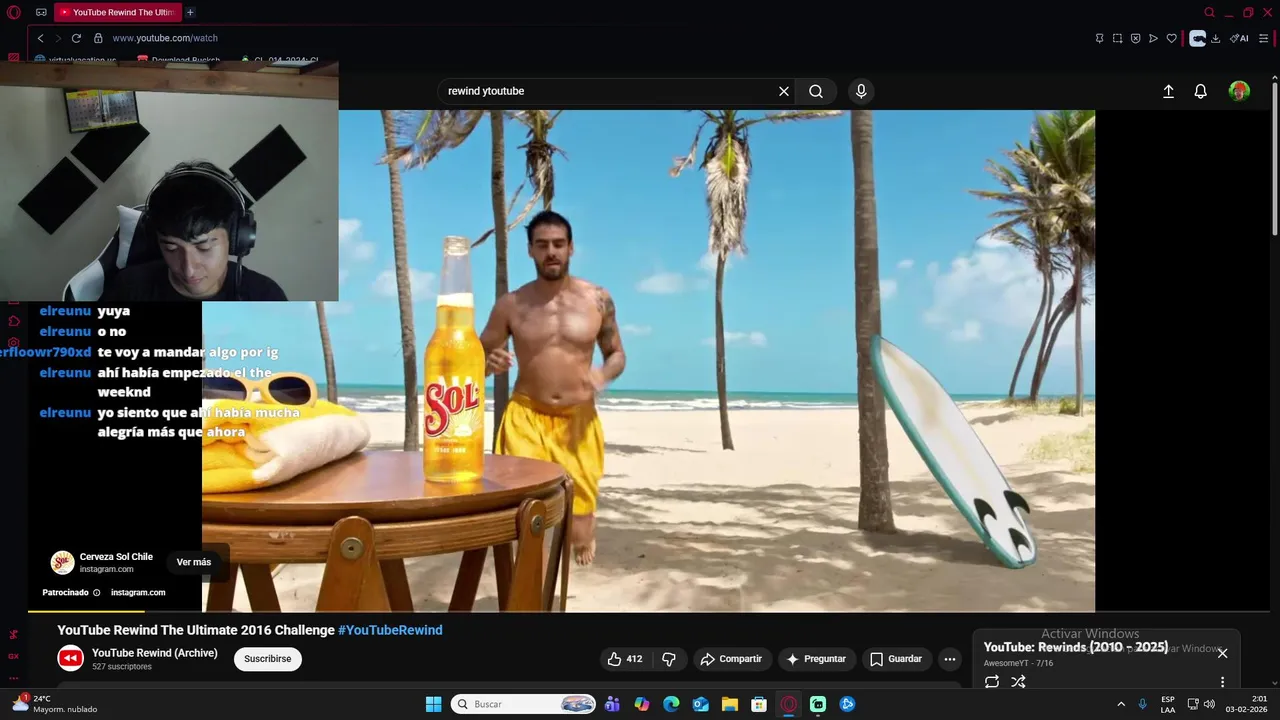Reload the current page

click(x=76, y=38)
